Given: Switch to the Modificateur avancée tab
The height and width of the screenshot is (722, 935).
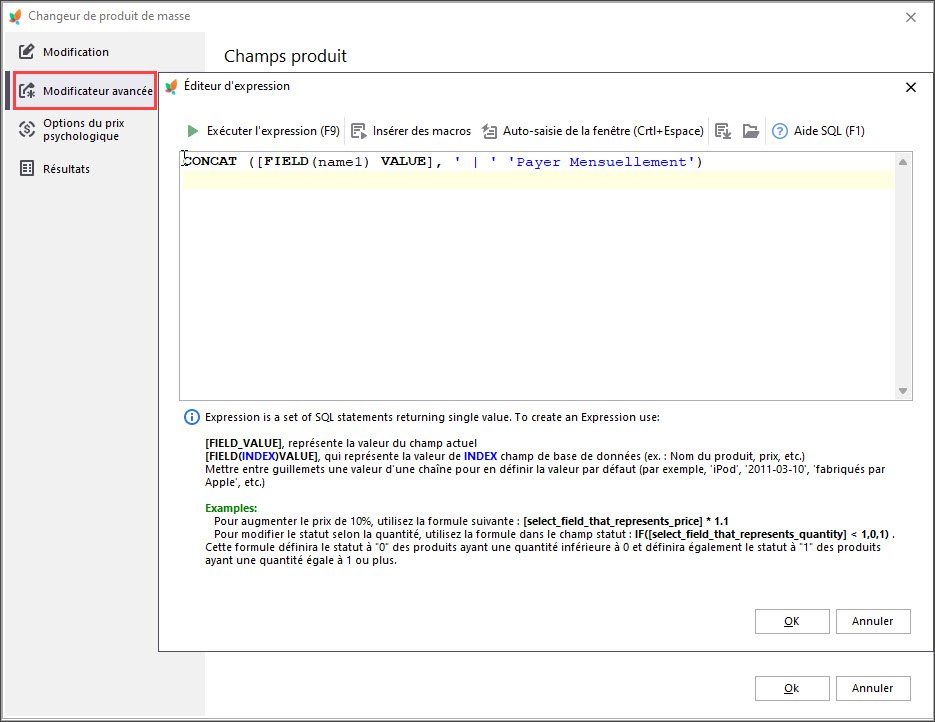Looking at the screenshot, I should click(x=85, y=91).
